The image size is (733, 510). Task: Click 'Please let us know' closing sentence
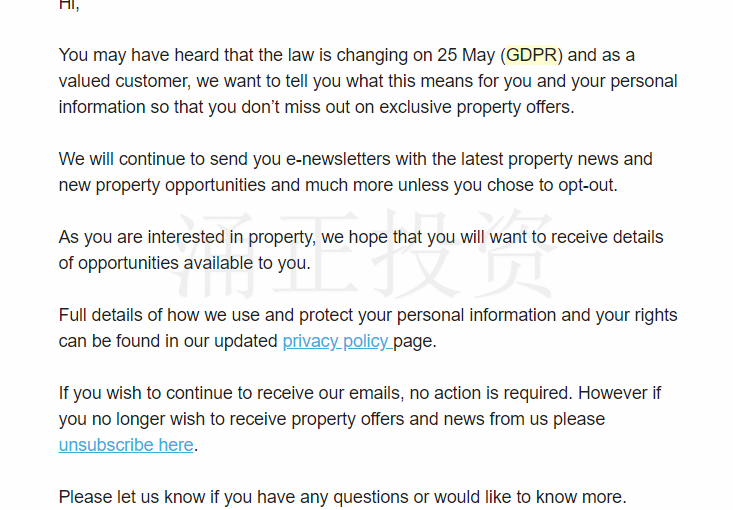[x=132, y=497]
